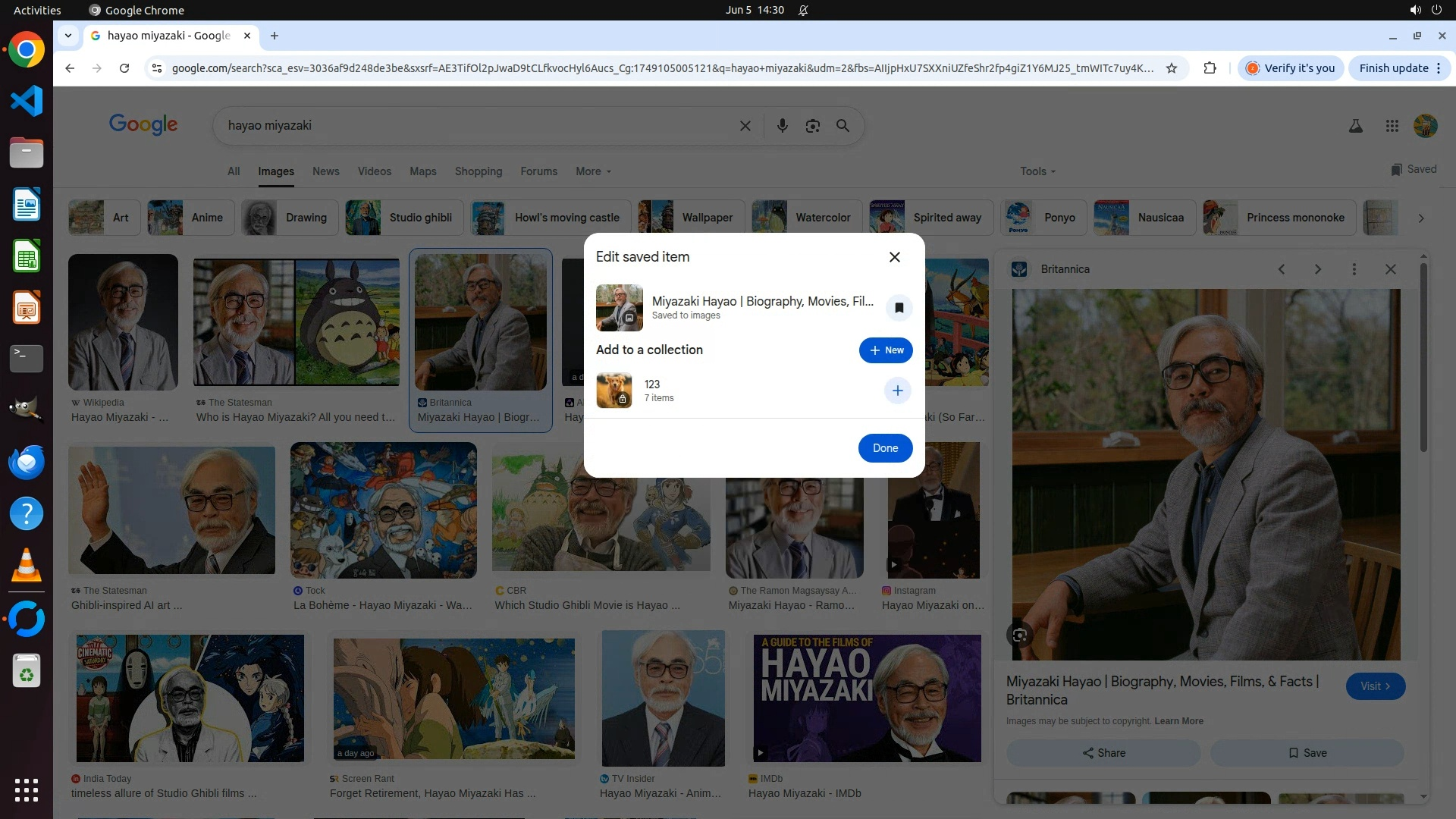Switch to the News tab
This screenshot has height=819, width=1456.
325,171
